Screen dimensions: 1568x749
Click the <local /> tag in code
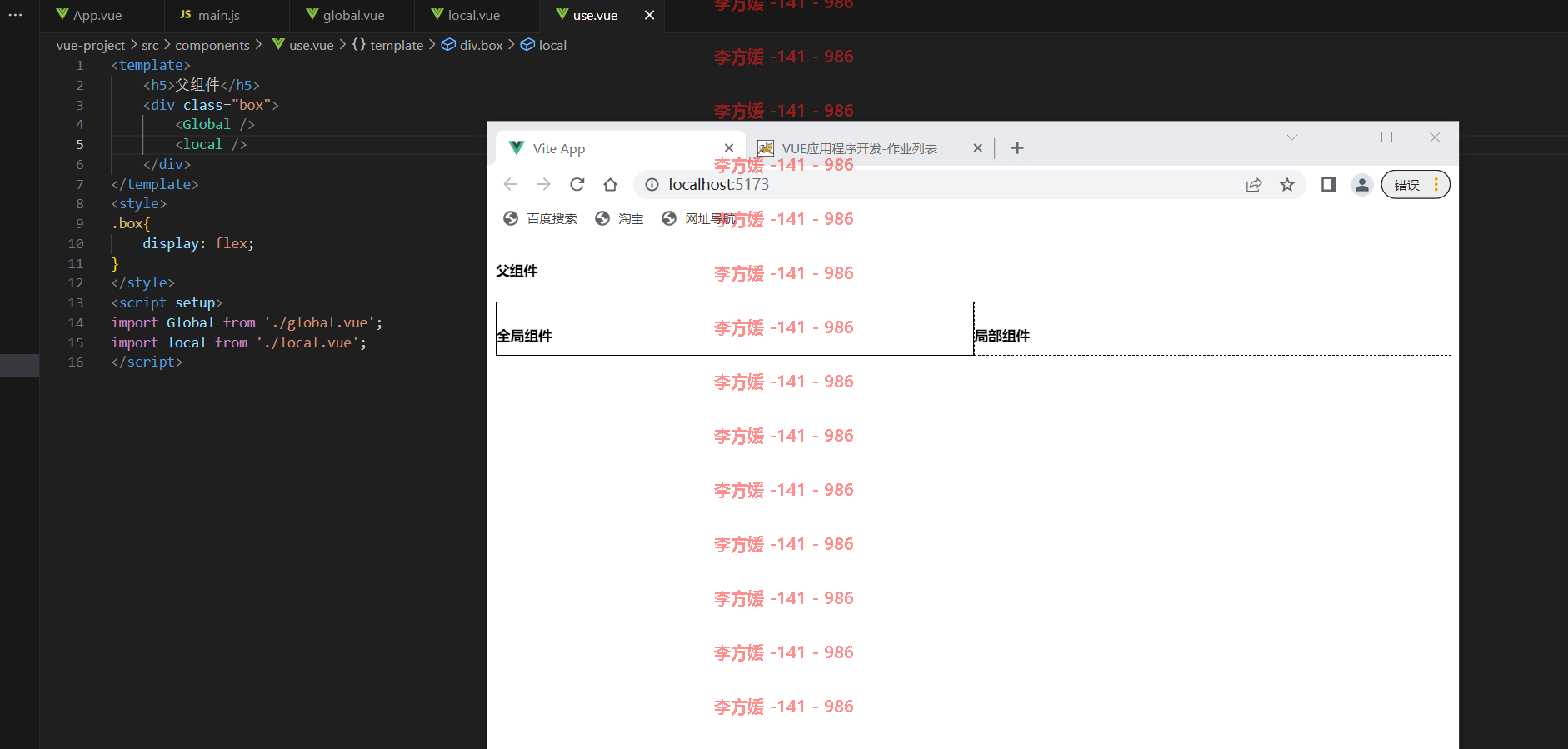point(211,144)
